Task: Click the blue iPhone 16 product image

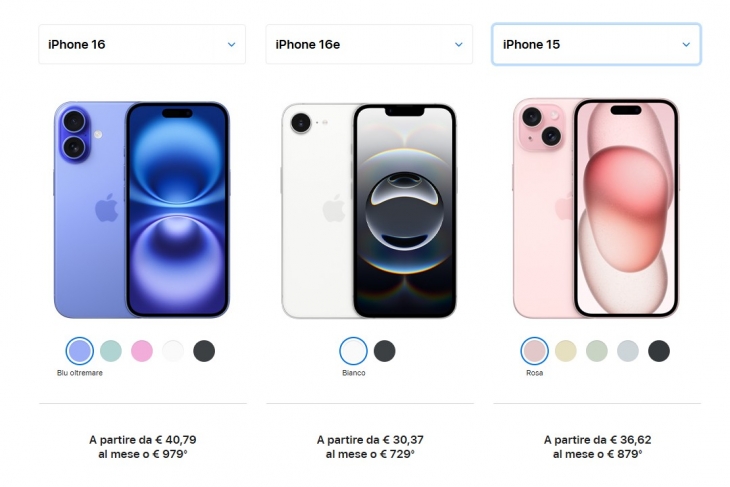Action: pyautogui.click(x=142, y=210)
